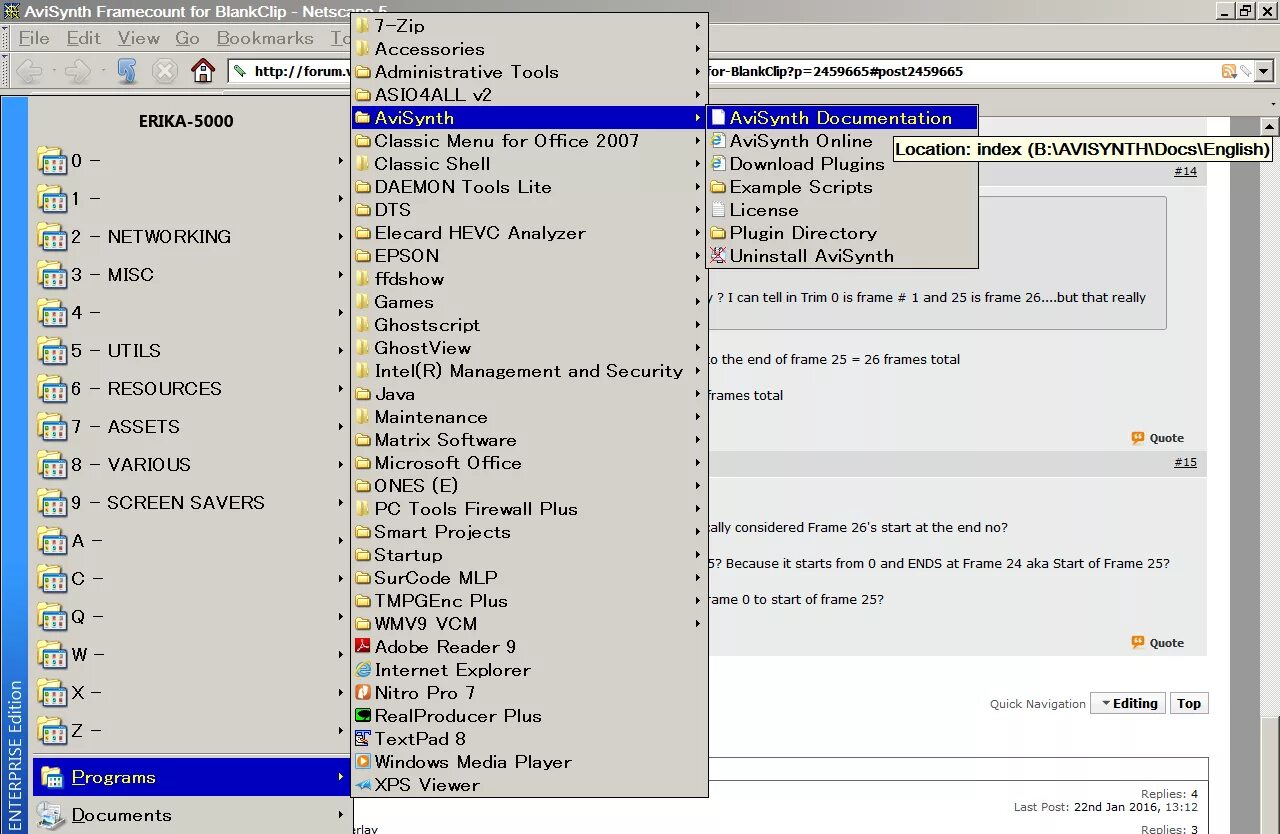Expand the Games folder
Viewport: 1280px width, 834px height.
(x=530, y=302)
